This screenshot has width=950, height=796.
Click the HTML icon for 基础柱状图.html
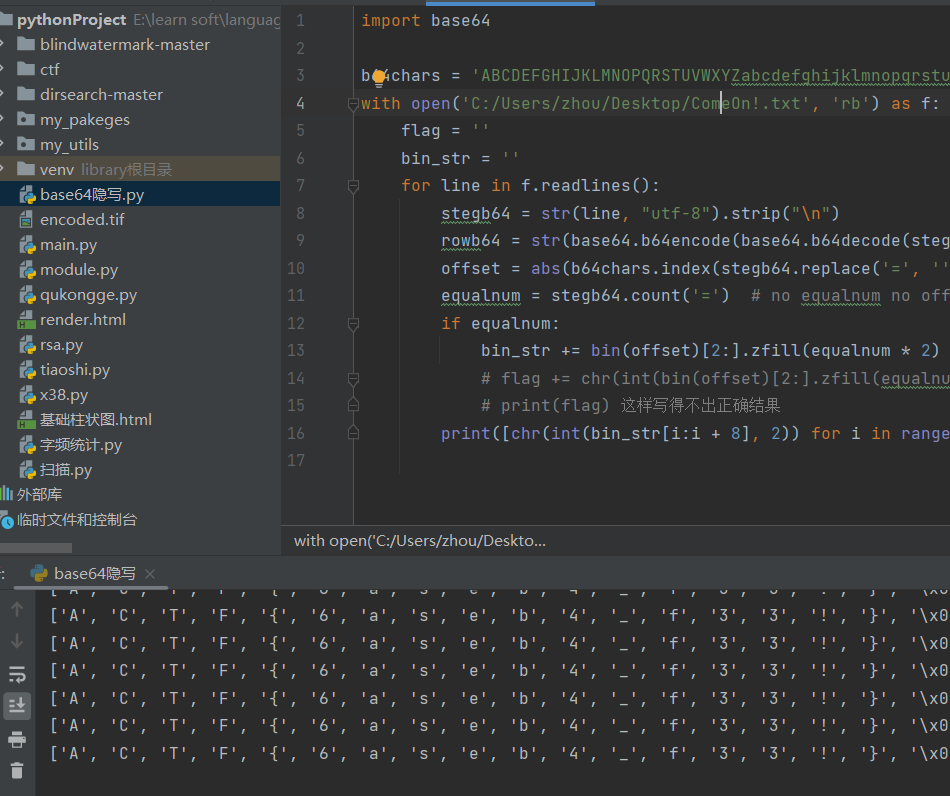(x=26, y=420)
